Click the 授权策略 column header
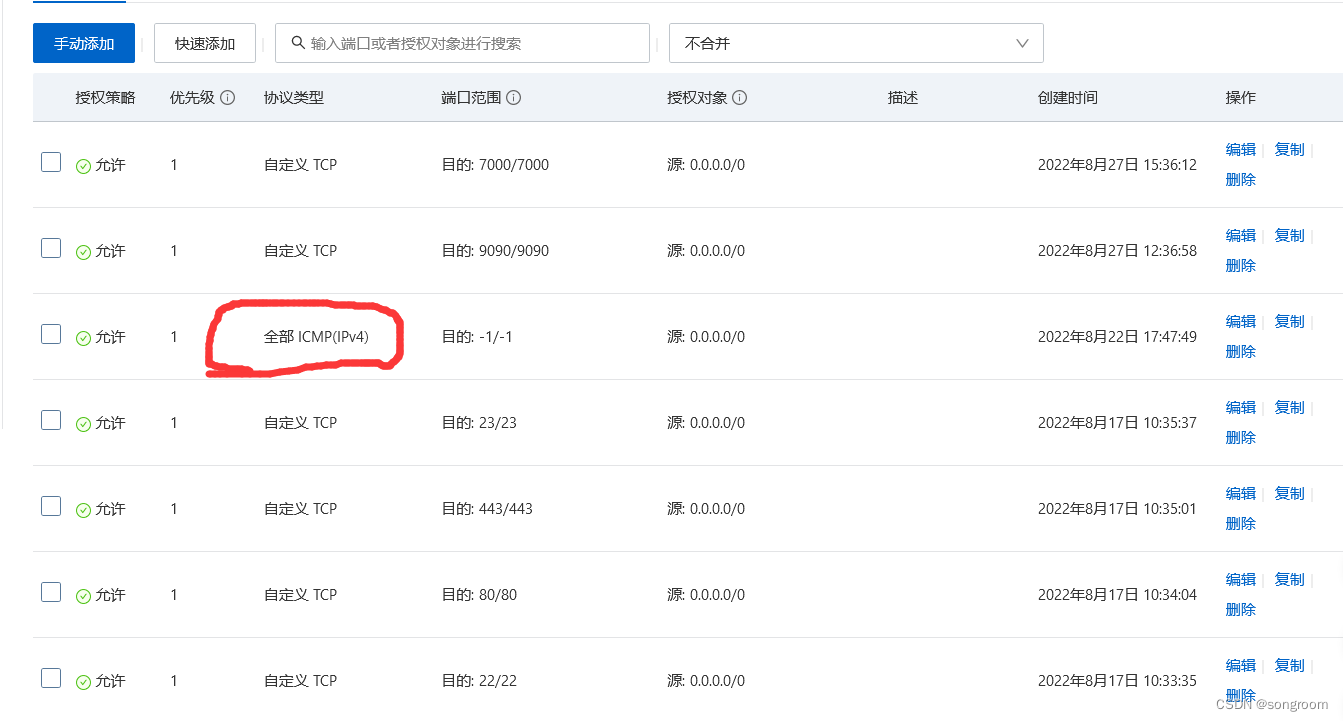Image resolution: width=1343 pixels, height=721 pixels. pyautogui.click(x=105, y=98)
